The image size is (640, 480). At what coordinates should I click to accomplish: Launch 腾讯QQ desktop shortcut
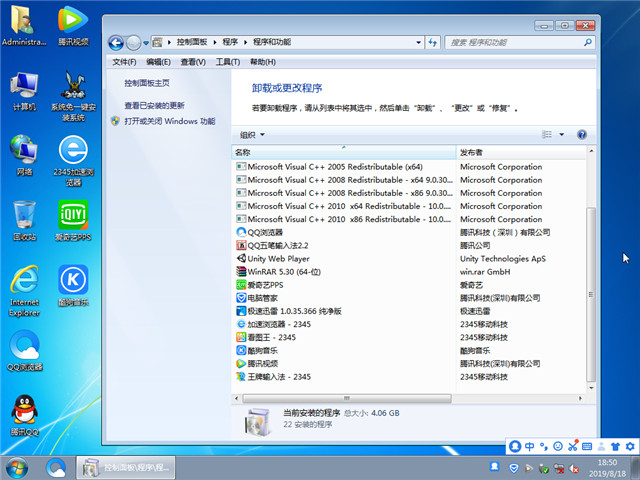click(24, 416)
